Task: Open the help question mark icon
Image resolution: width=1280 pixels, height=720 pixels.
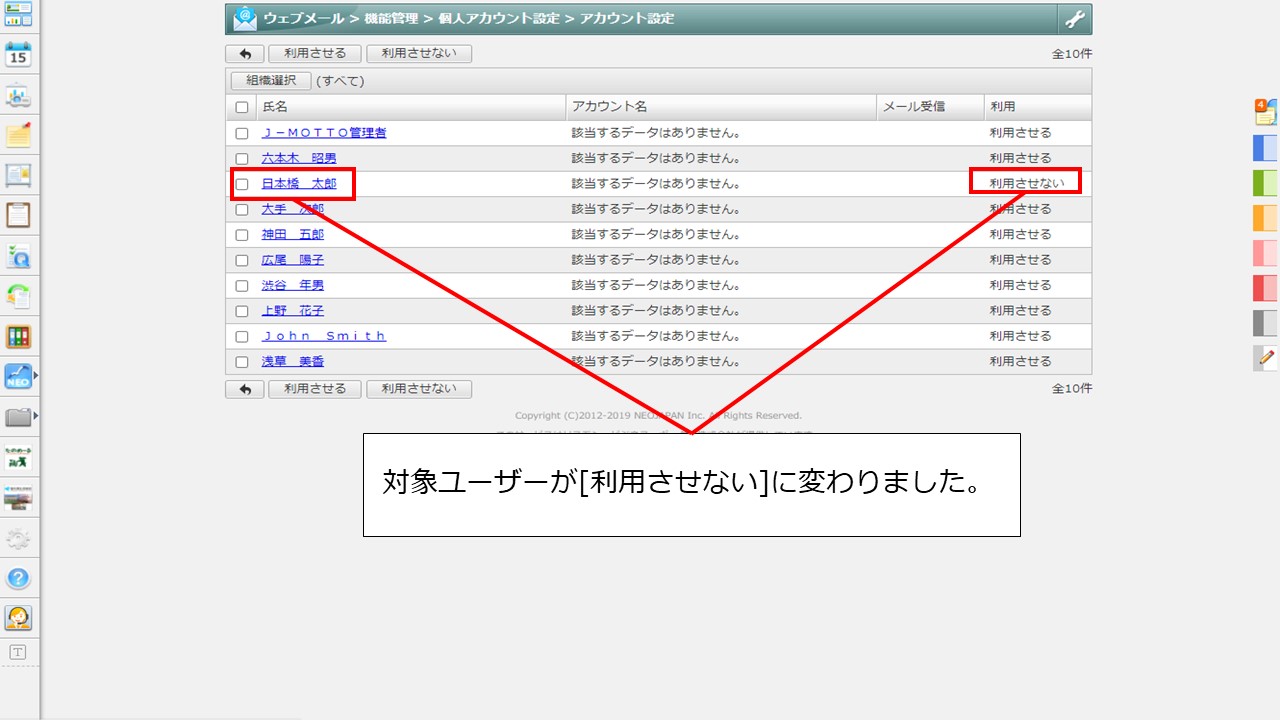Action: pyautogui.click(x=18, y=578)
